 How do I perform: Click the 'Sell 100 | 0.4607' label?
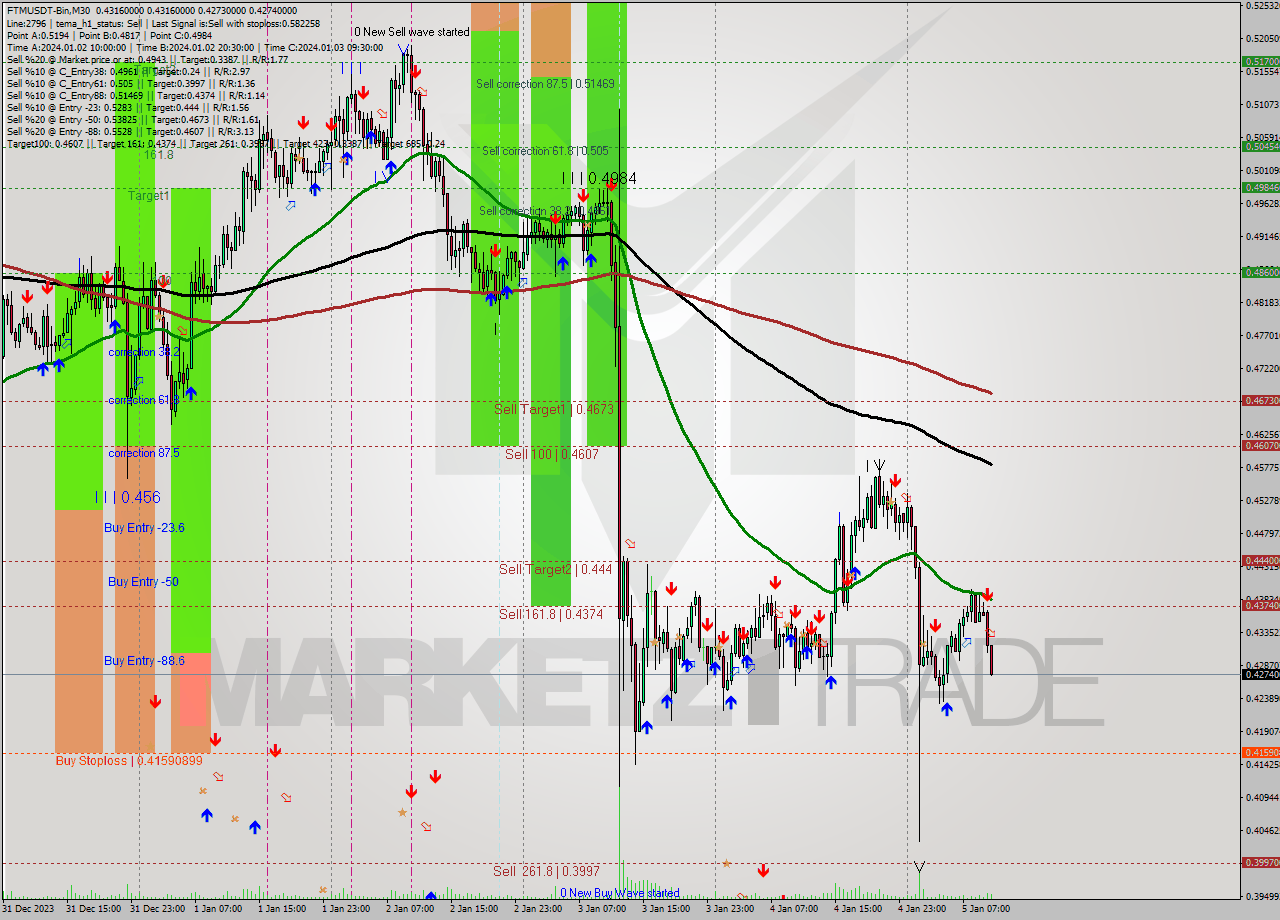click(551, 454)
